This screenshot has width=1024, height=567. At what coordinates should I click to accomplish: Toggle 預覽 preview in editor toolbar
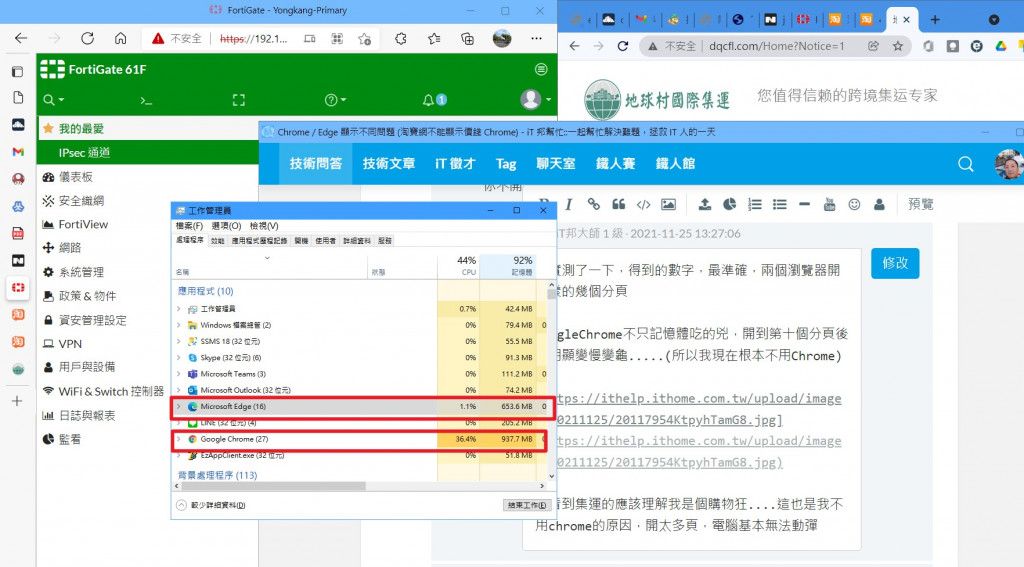(x=920, y=204)
